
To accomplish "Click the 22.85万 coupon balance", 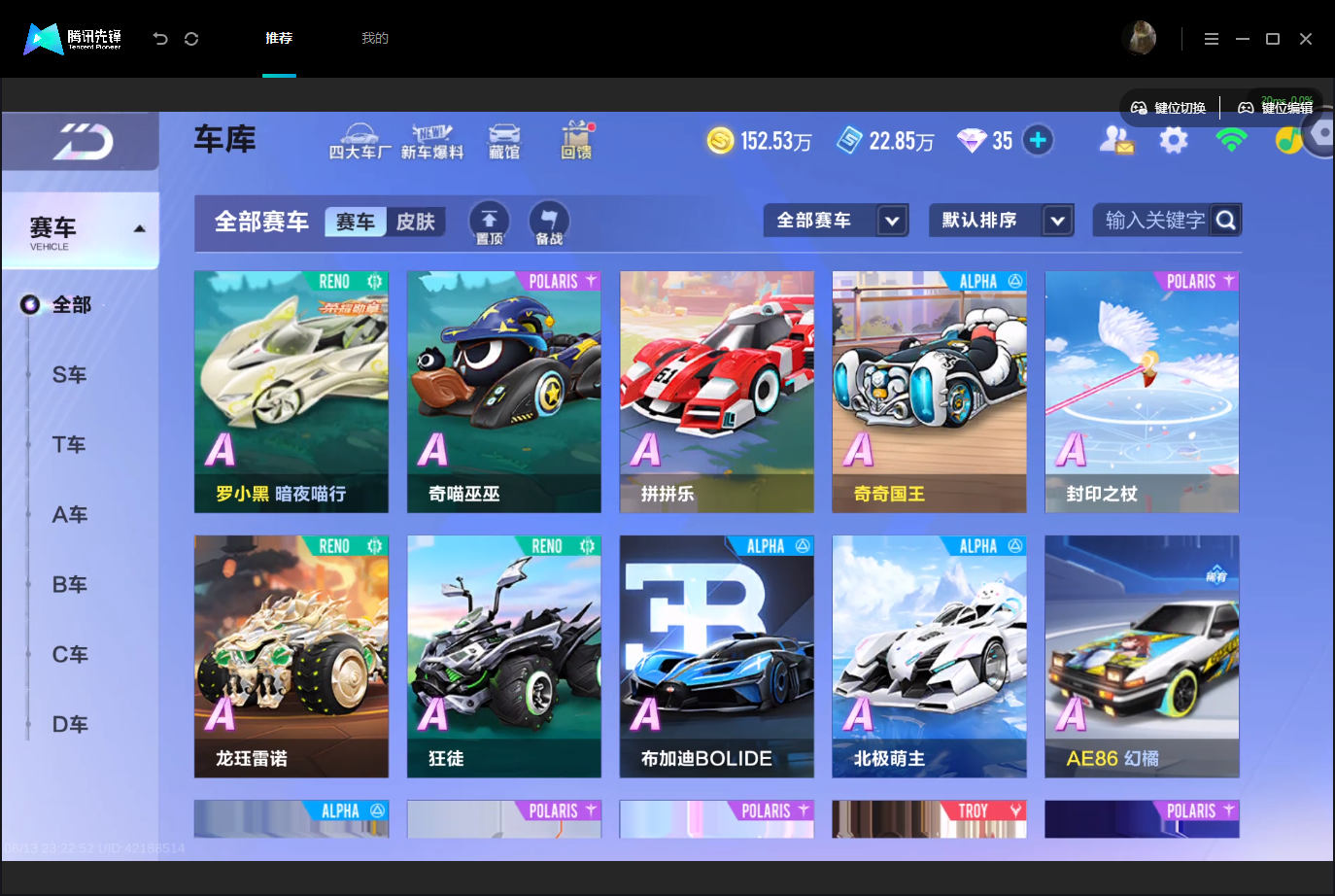I will [x=902, y=142].
